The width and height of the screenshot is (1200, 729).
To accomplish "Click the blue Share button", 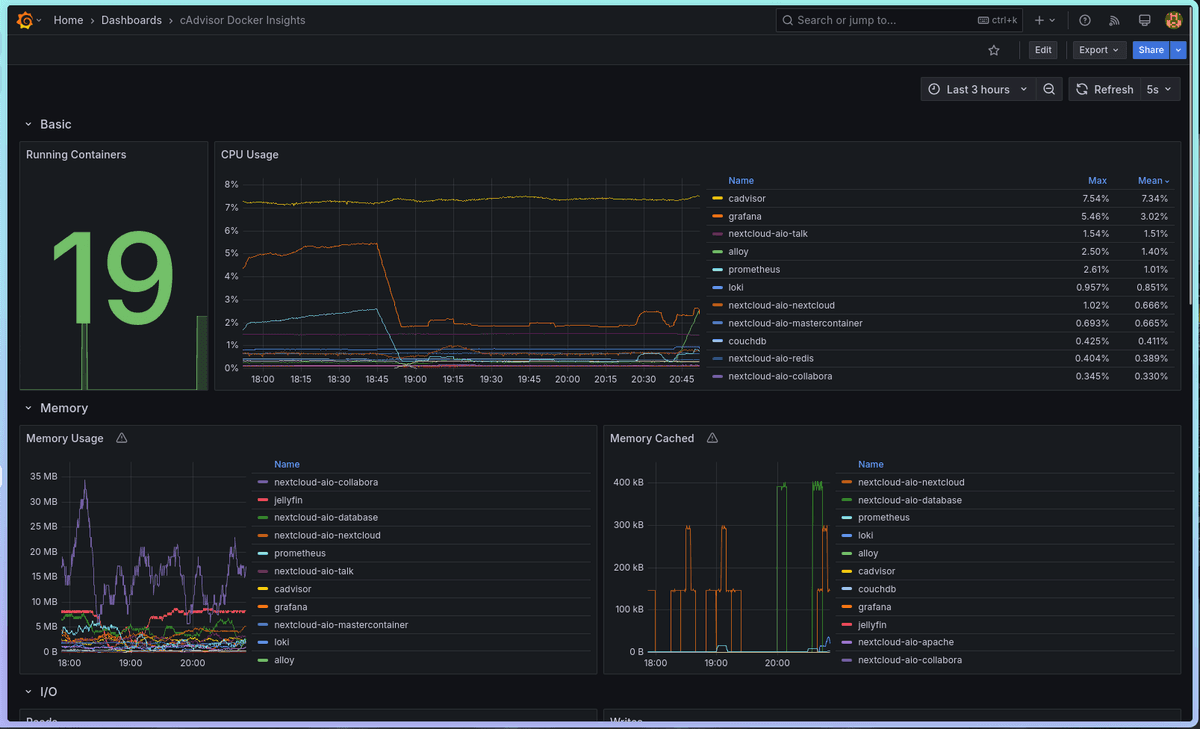I will 1151,50.
